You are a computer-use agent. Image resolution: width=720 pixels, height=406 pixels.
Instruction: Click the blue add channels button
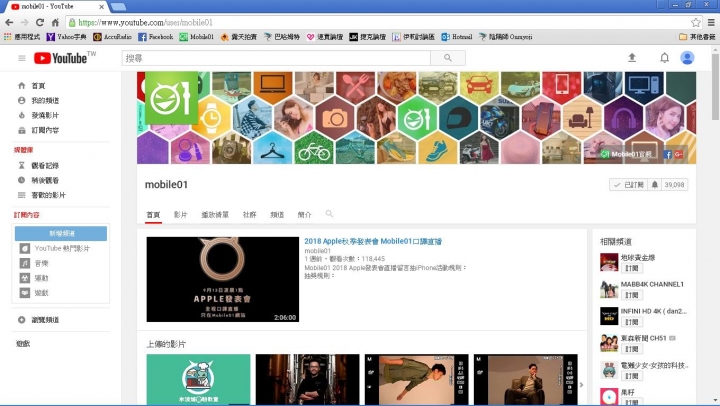click(x=61, y=233)
